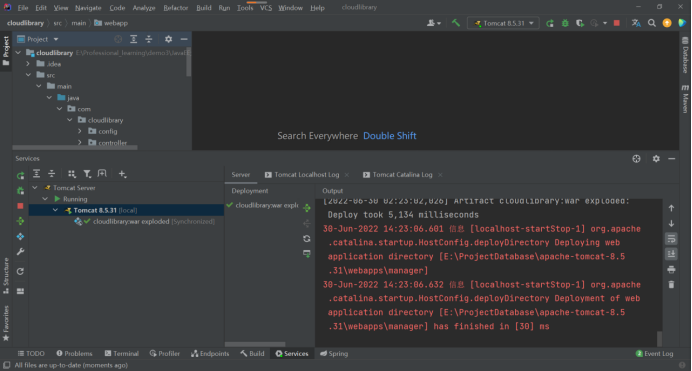692x371 pixels.
Task: Open Search Everywhere magnifier icon
Action: [x=651, y=23]
